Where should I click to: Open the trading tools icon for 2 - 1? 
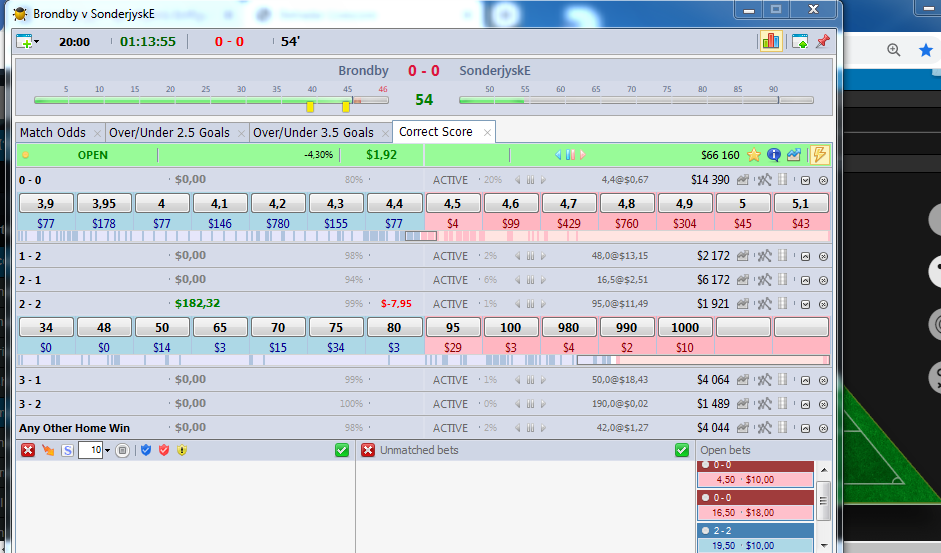(x=764, y=280)
